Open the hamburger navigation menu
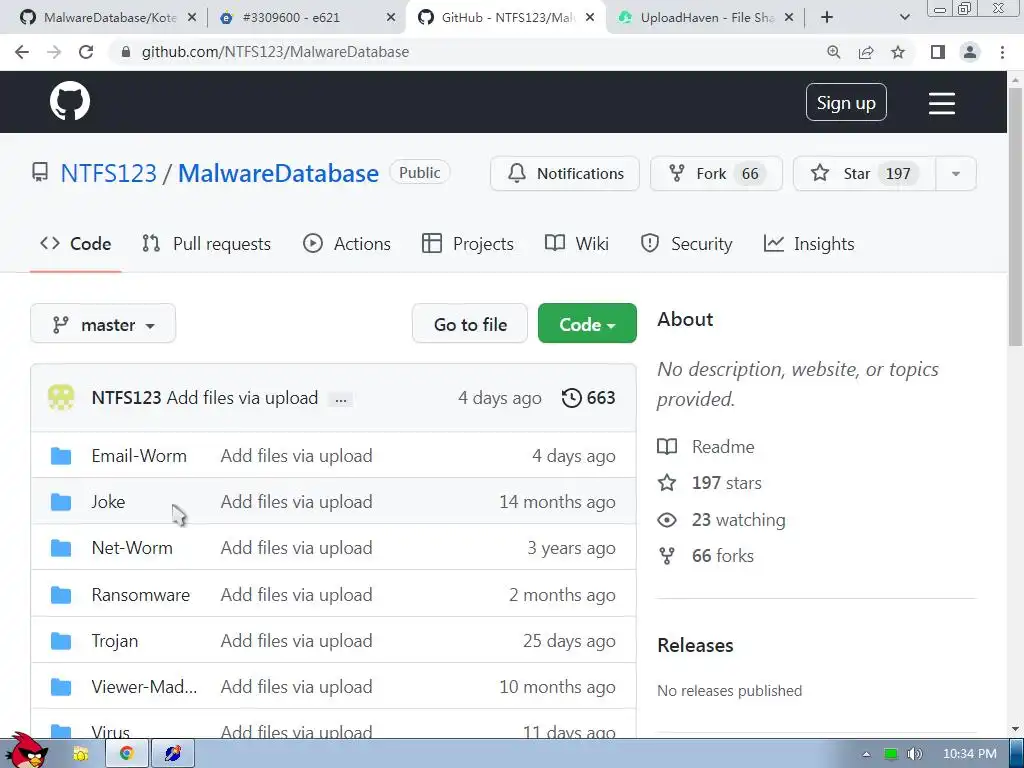Screen dimensions: 1024x768 pos(942,103)
